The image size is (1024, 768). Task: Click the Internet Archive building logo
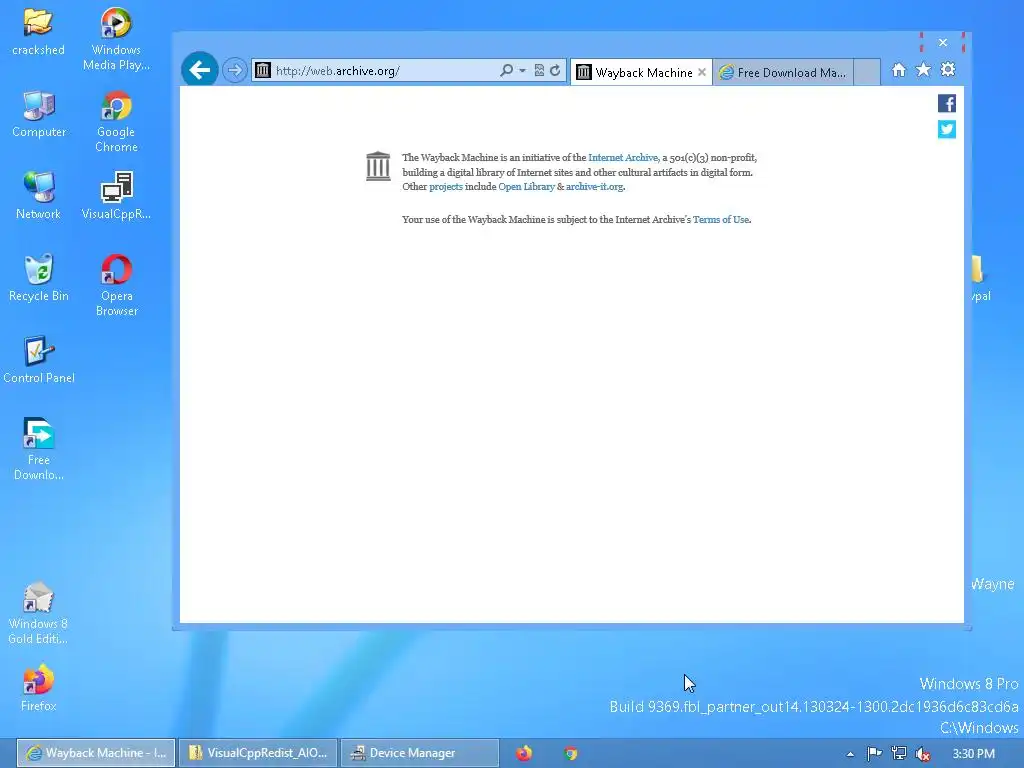[x=378, y=167]
